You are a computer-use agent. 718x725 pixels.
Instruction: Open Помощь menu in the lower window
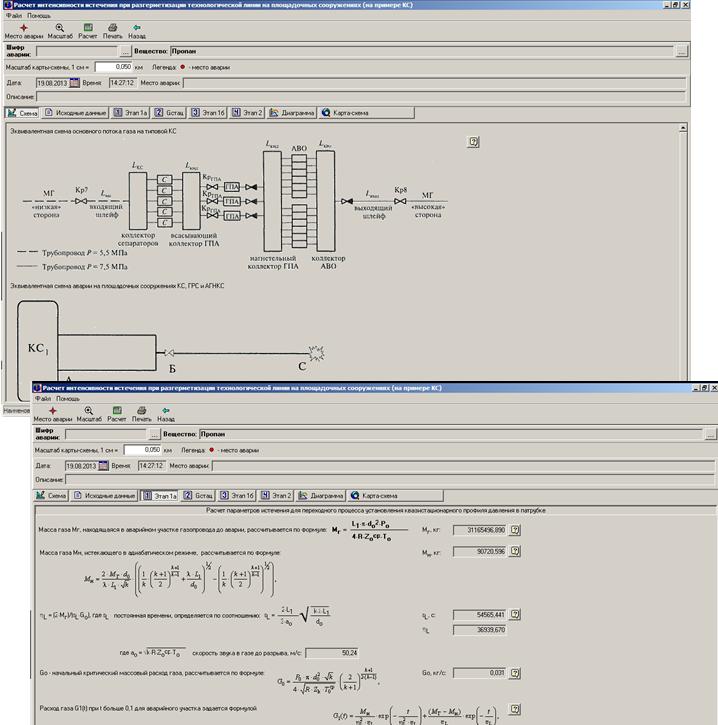pos(69,398)
